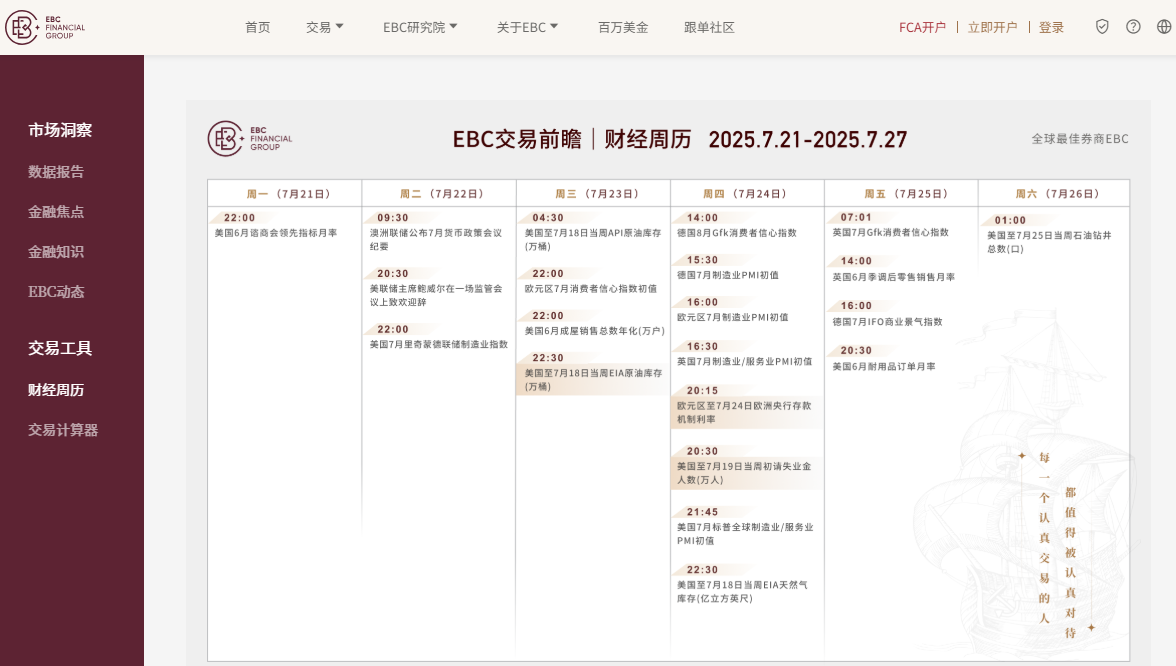Click the 英国7月Gfk消费者信心指数 entry
The width and height of the screenshot is (1176, 666).
[890, 232]
